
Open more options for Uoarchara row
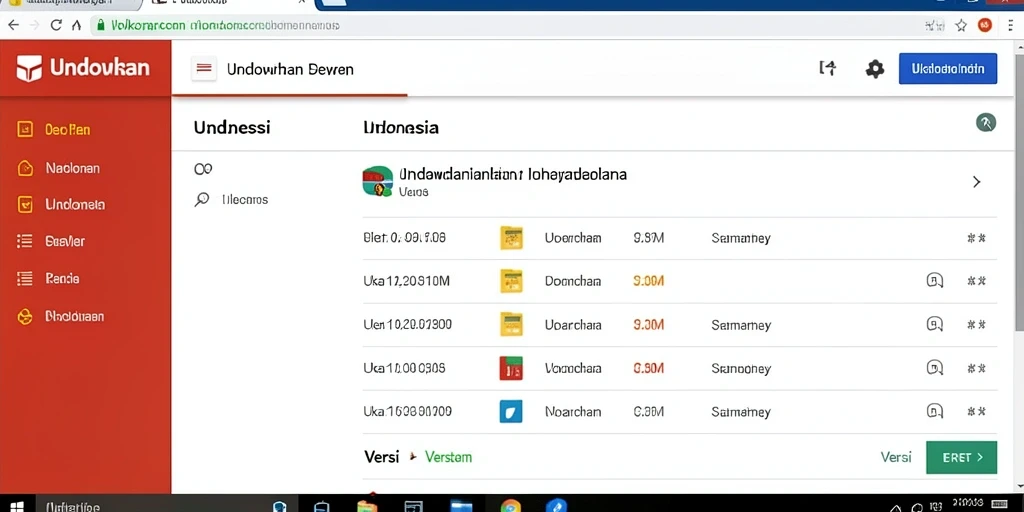(x=976, y=325)
